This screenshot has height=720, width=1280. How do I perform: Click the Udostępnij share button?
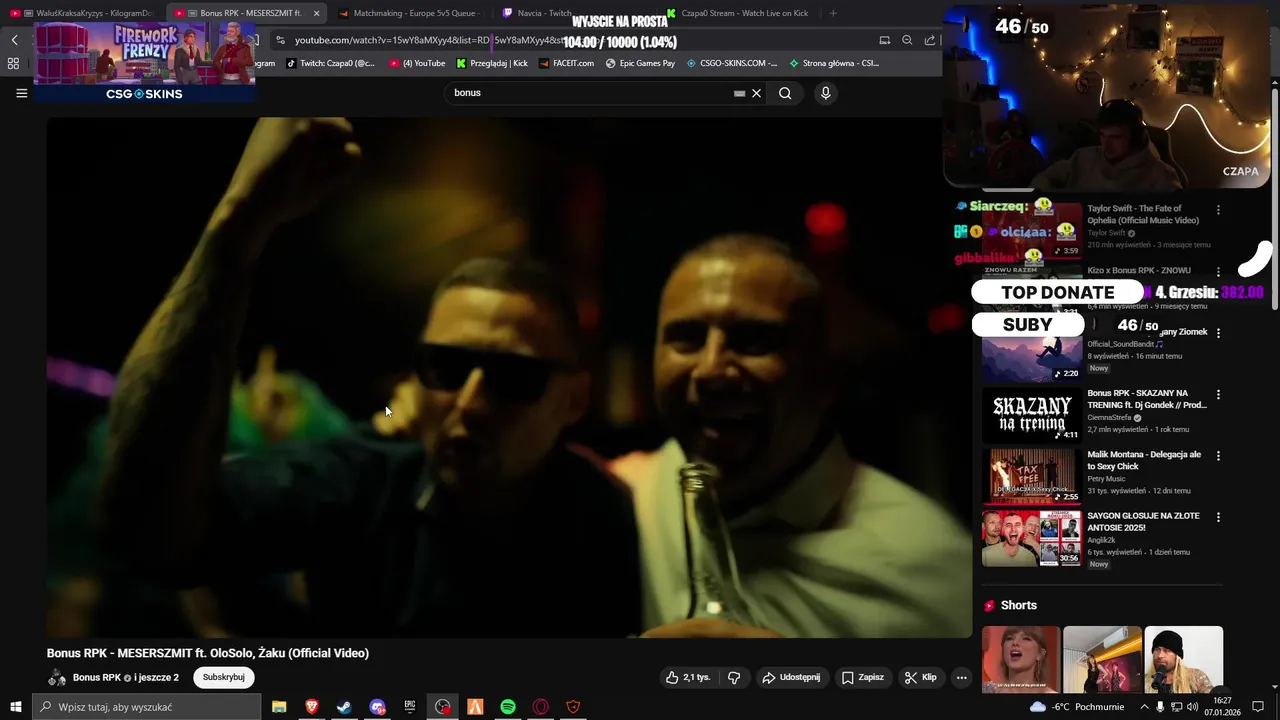[791, 677]
